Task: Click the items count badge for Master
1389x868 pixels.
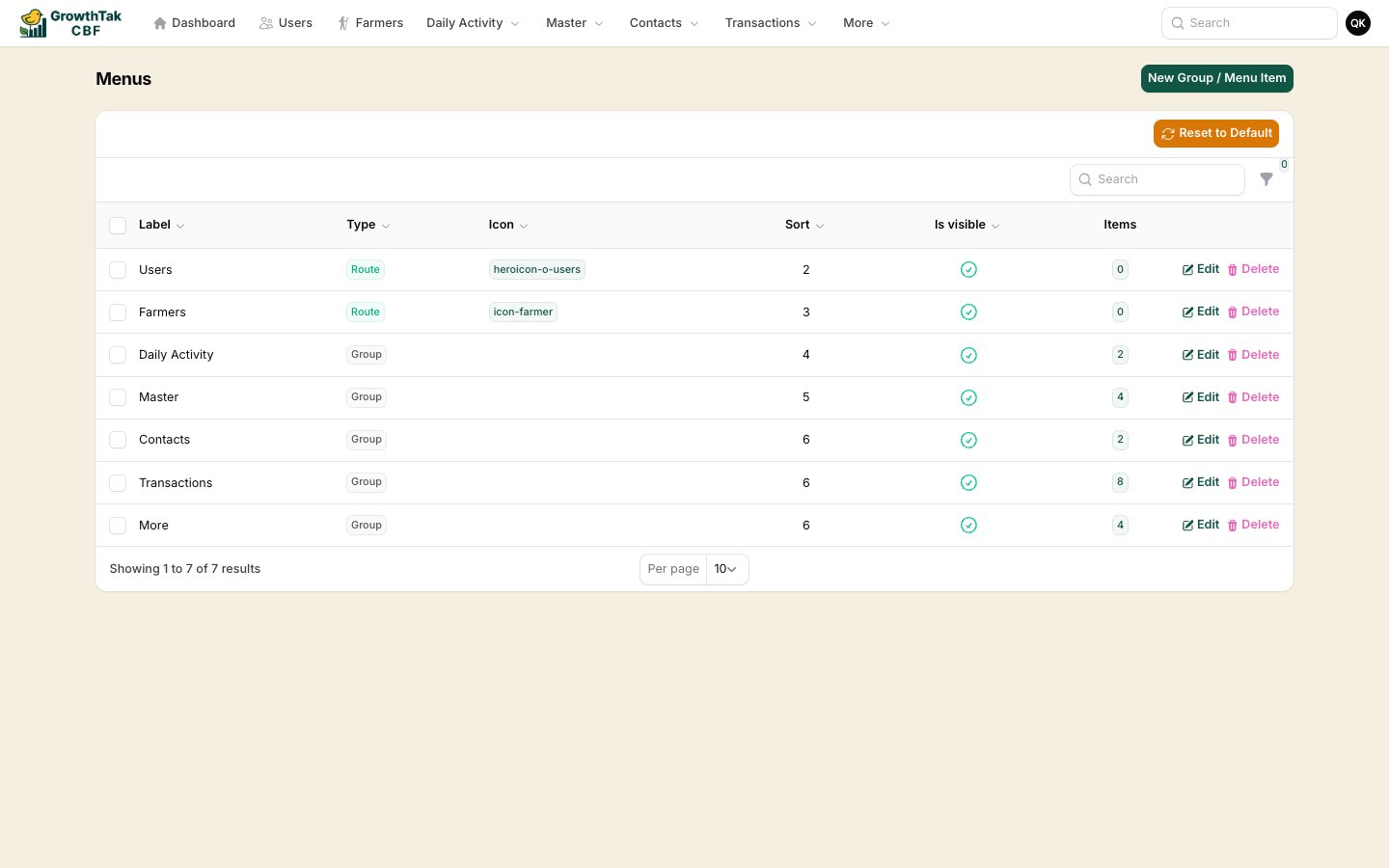Action: tap(1120, 397)
